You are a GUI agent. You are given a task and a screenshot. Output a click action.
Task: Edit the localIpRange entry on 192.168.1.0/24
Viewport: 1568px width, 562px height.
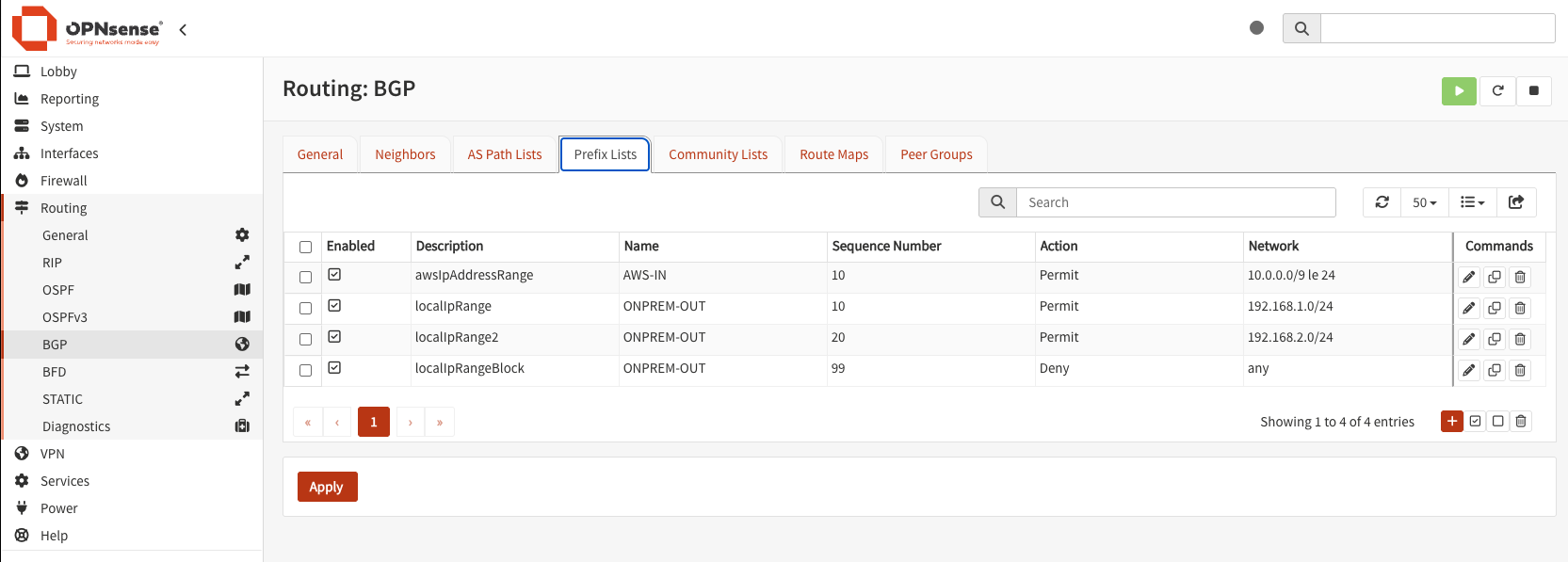(1469, 308)
